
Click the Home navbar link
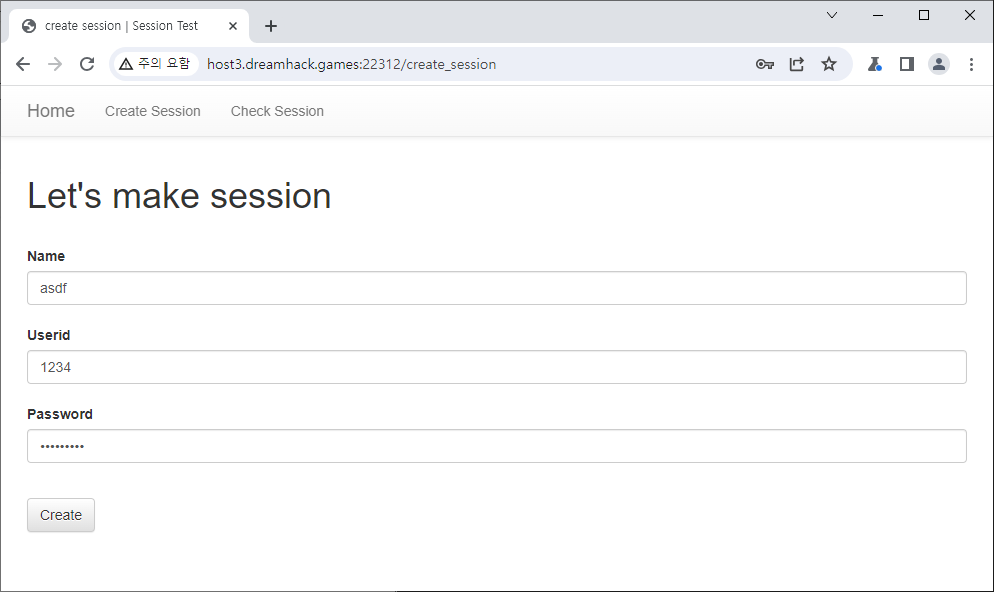pyautogui.click(x=51, y=111)
